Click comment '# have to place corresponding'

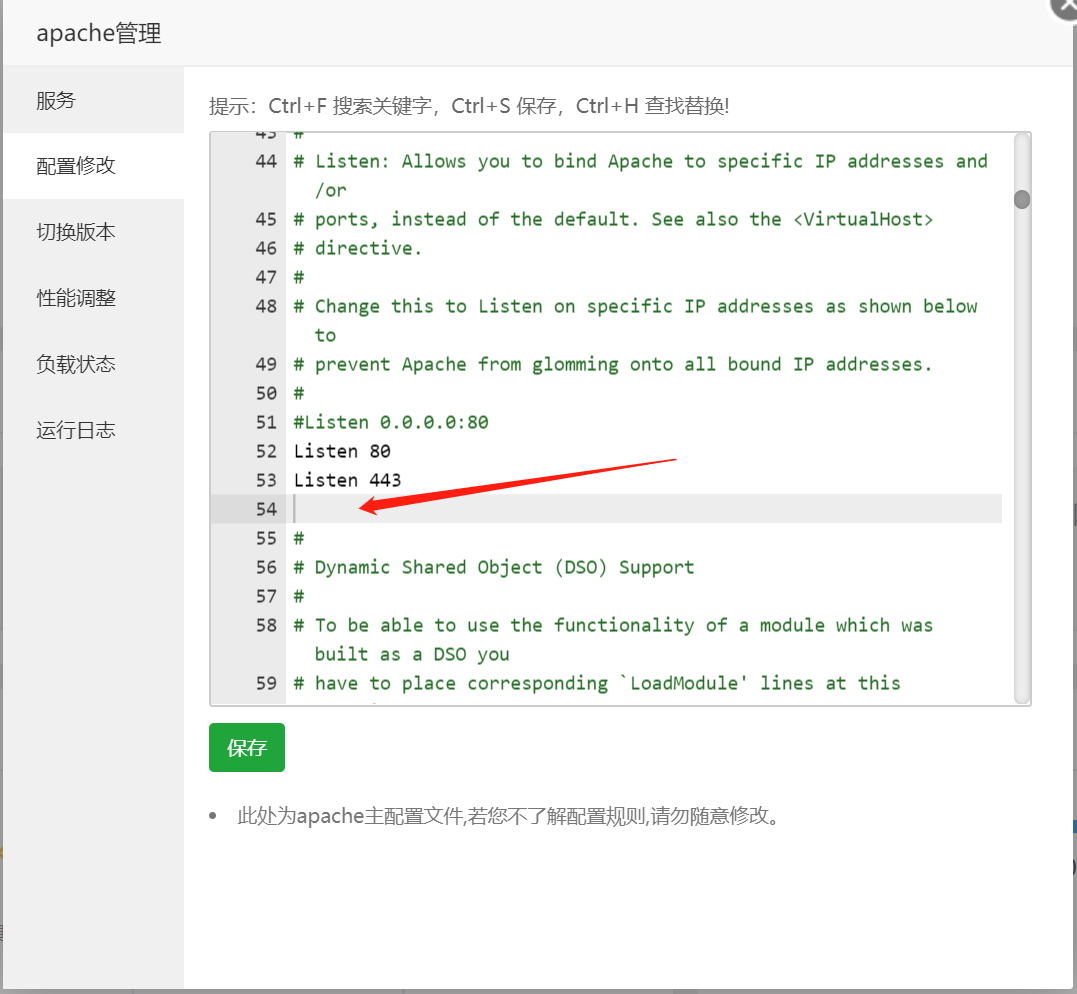[597, 684]
